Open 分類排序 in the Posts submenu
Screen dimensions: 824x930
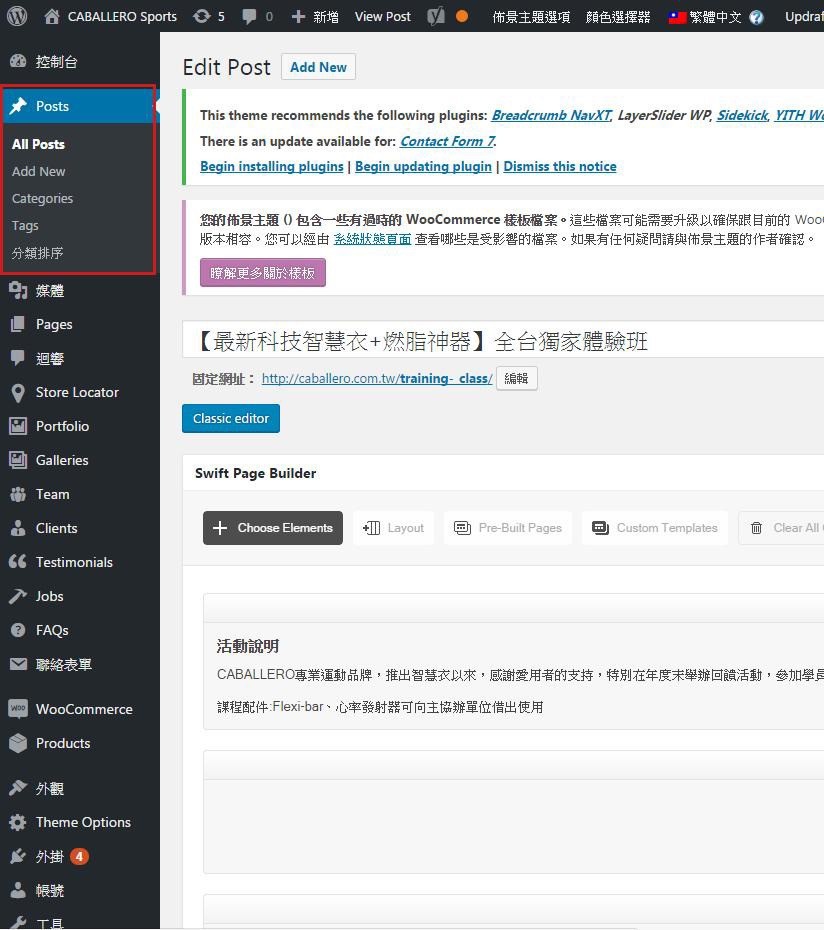click(x=37, y=253)
